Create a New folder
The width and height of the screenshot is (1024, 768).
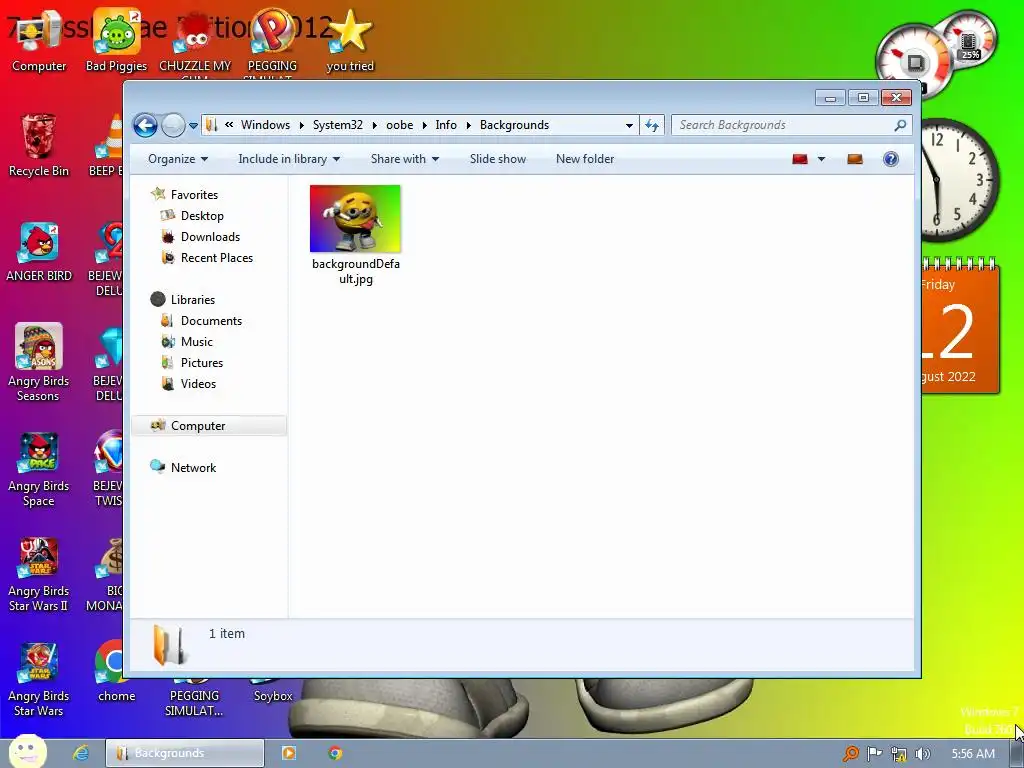tap(585, 159)
